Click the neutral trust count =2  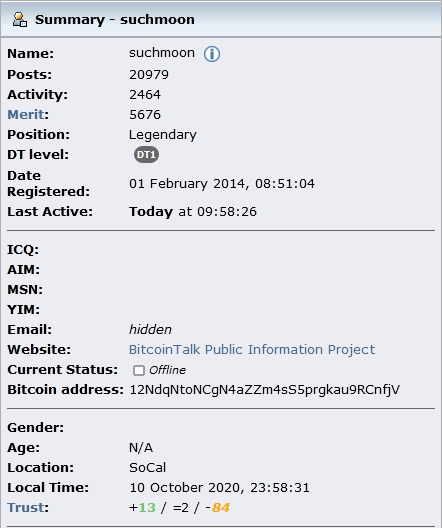click(181, 507)
